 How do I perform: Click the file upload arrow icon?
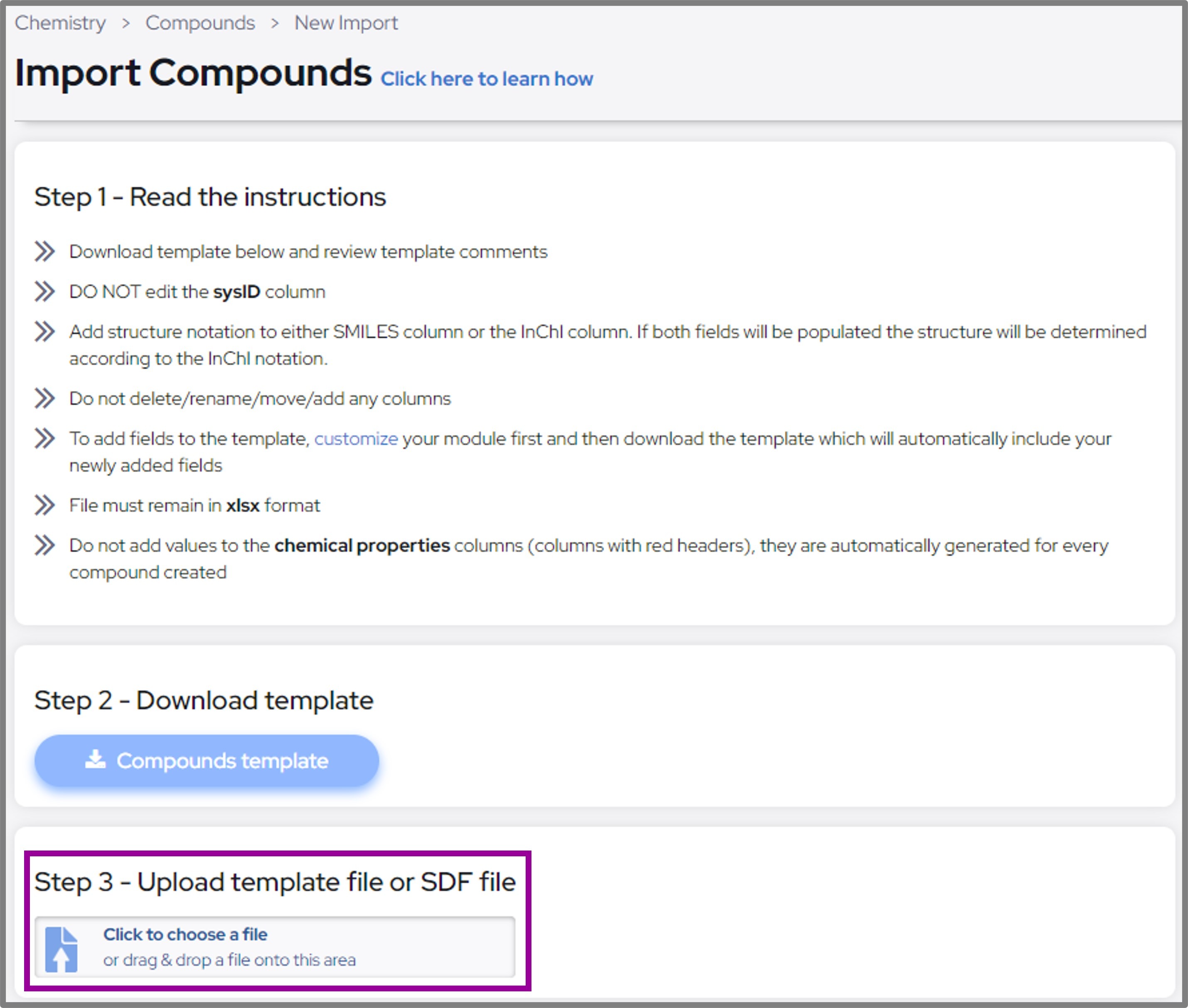click(61, 949)
